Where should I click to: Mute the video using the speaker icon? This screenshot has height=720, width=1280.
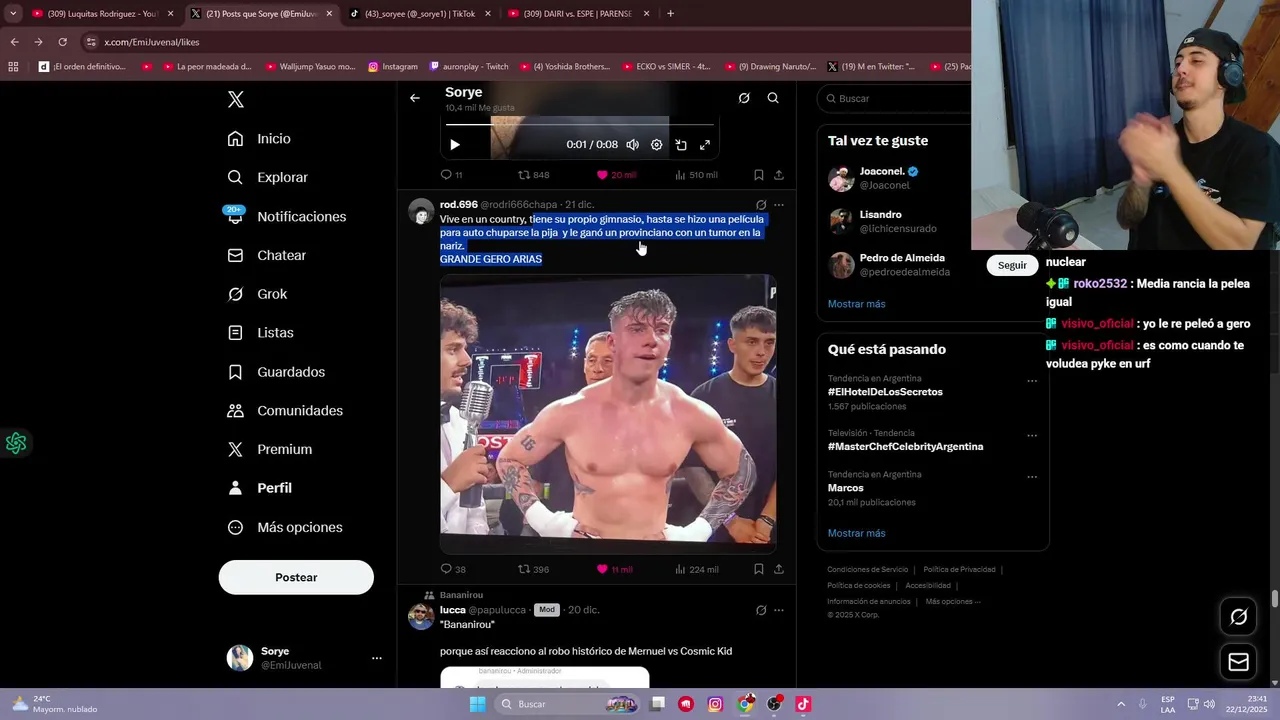[632, 145]
